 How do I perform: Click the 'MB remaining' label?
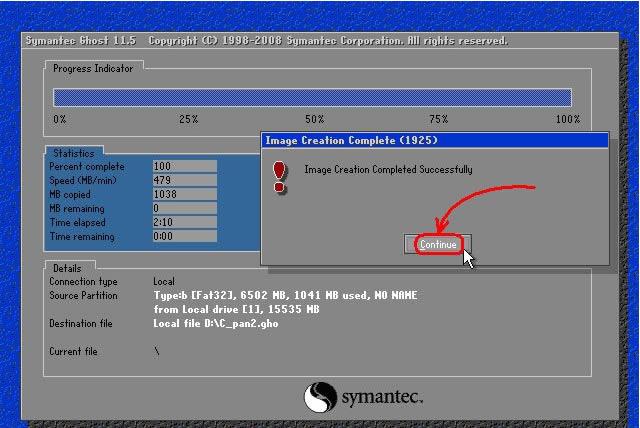(77, 208)
